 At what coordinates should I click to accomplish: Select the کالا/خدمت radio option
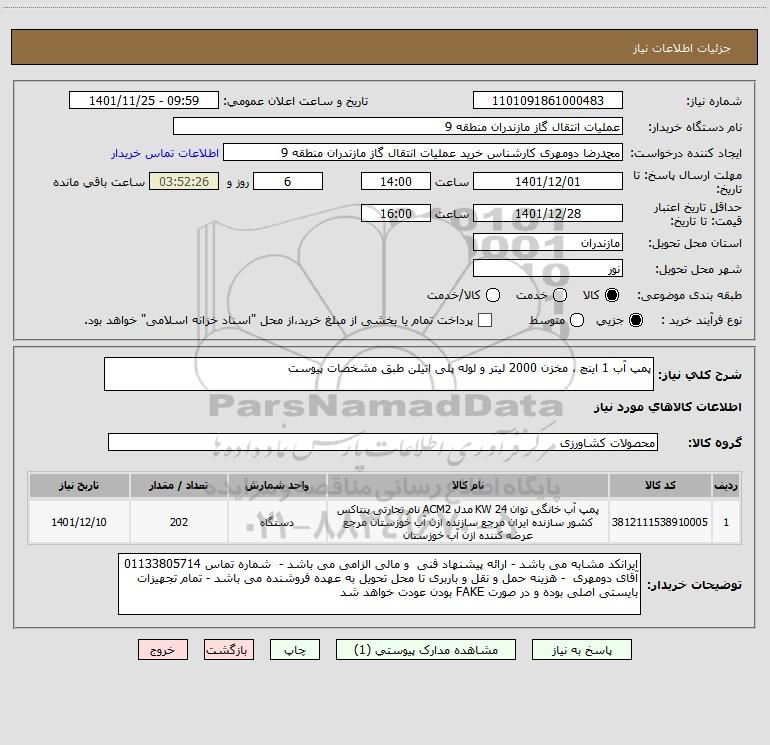point(493,295)
